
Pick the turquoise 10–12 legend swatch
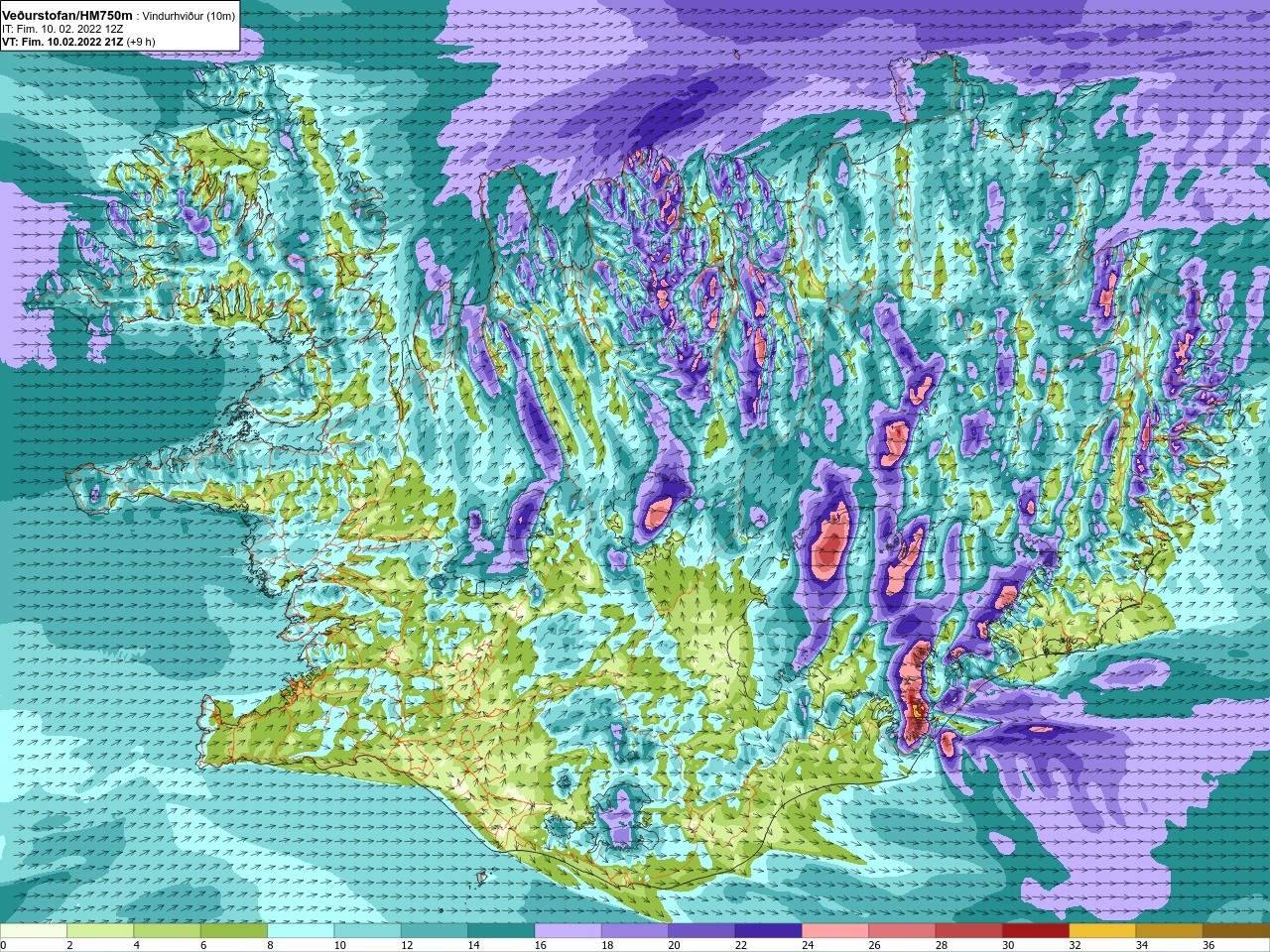click(x=367, y=931)
